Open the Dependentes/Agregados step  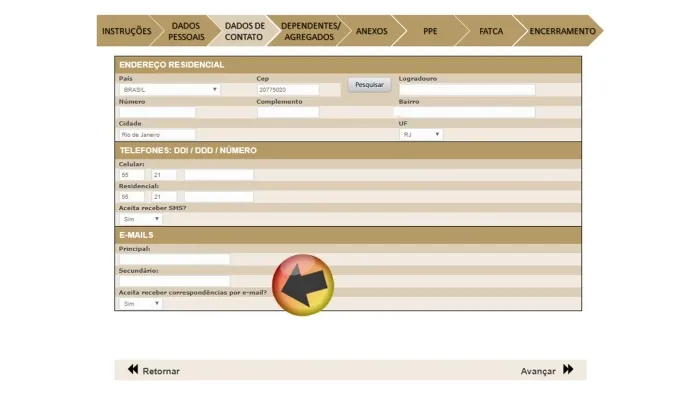310,31
